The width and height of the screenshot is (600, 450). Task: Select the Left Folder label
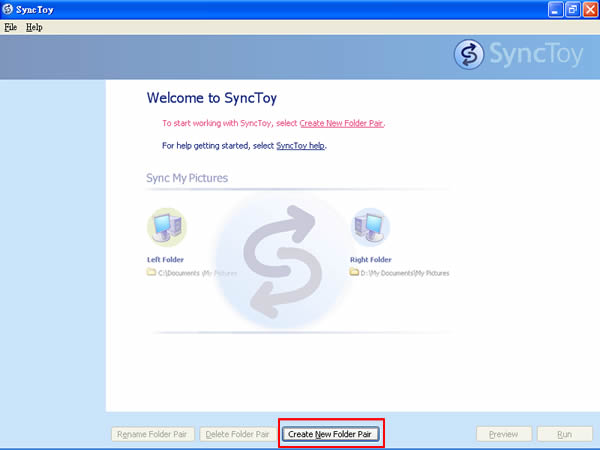pos(165,259)
